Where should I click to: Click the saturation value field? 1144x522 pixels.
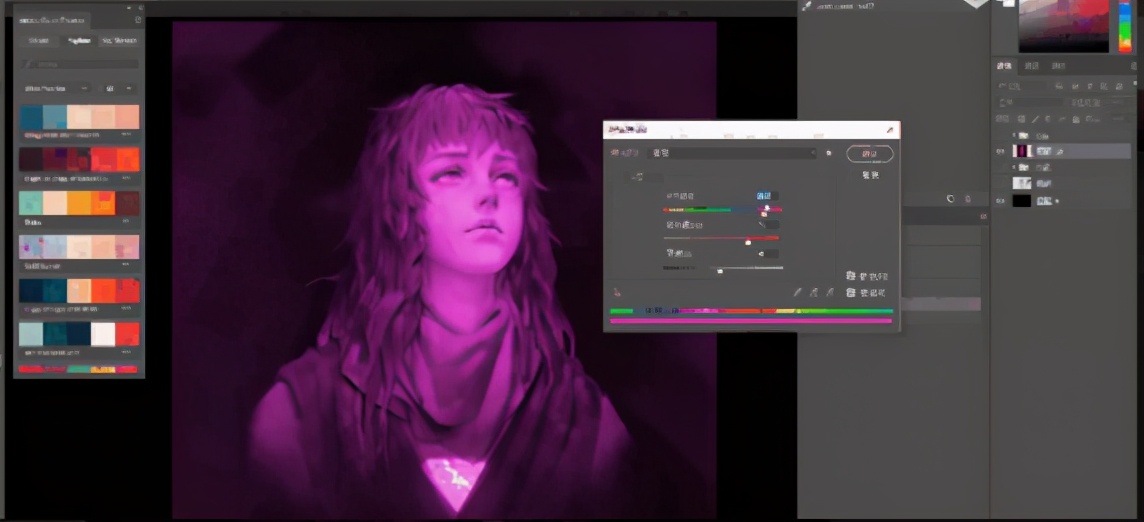point(768,225)
